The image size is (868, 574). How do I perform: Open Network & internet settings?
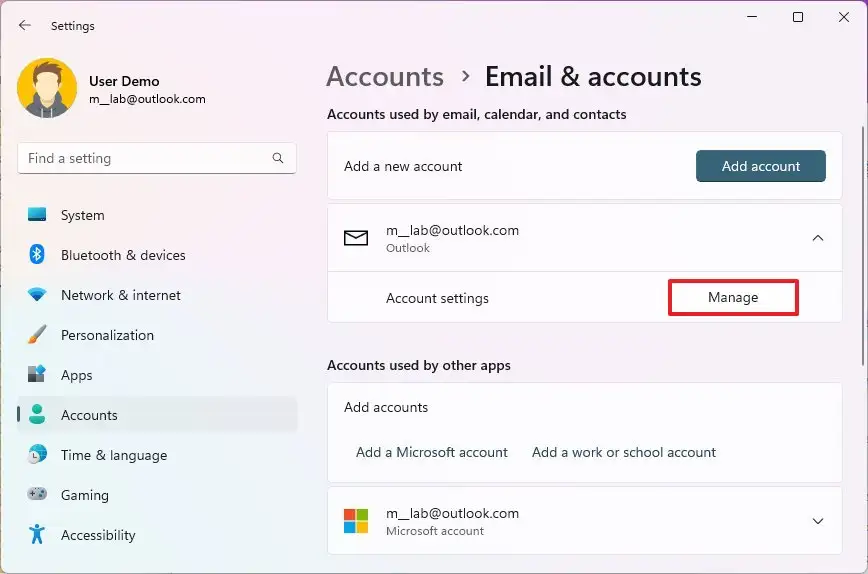157,294
